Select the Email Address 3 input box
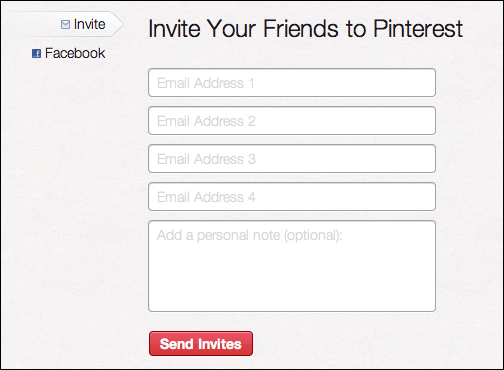The image size is (504, 370). [x=292, y=159]
